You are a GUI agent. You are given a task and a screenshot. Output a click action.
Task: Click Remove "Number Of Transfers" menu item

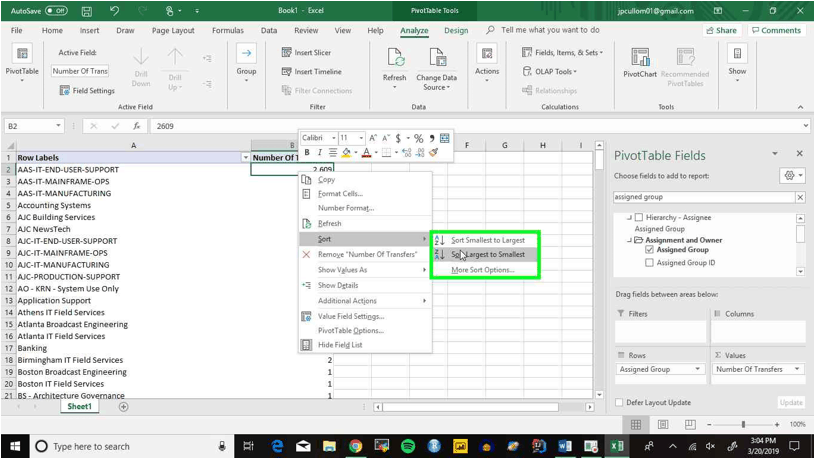tap(367, 254)
